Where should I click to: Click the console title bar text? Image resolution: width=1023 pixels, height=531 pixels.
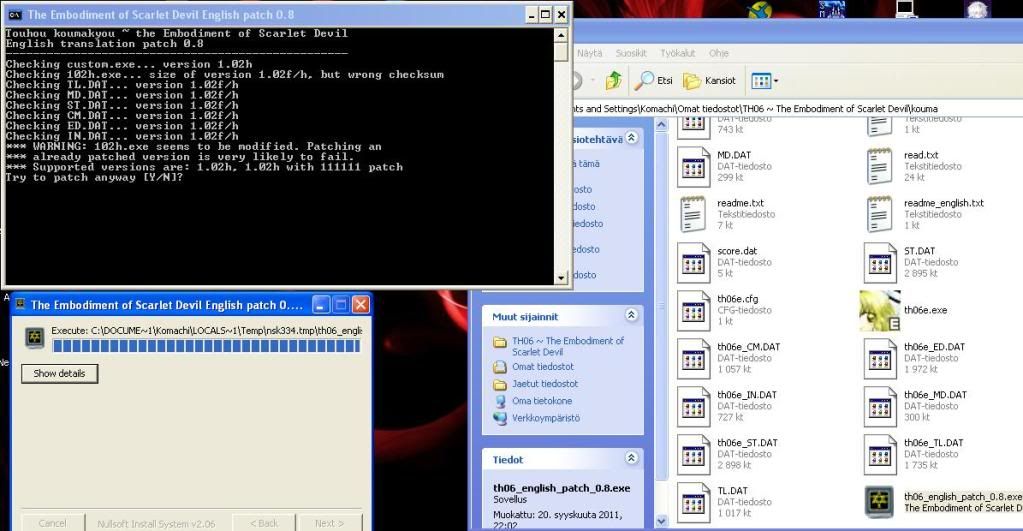(x=160, y=14)
